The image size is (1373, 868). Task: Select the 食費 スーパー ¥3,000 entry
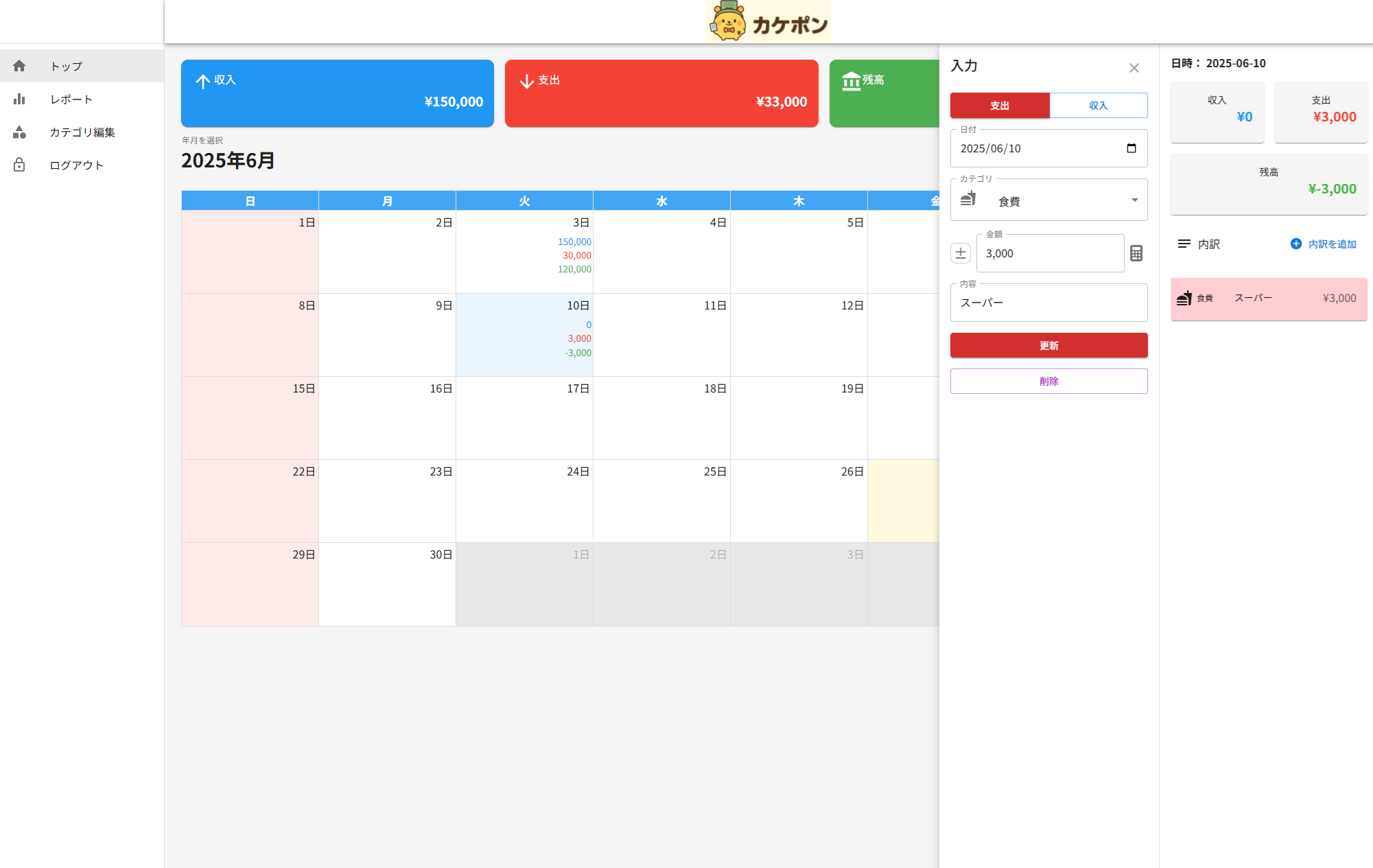[1269, 298]
